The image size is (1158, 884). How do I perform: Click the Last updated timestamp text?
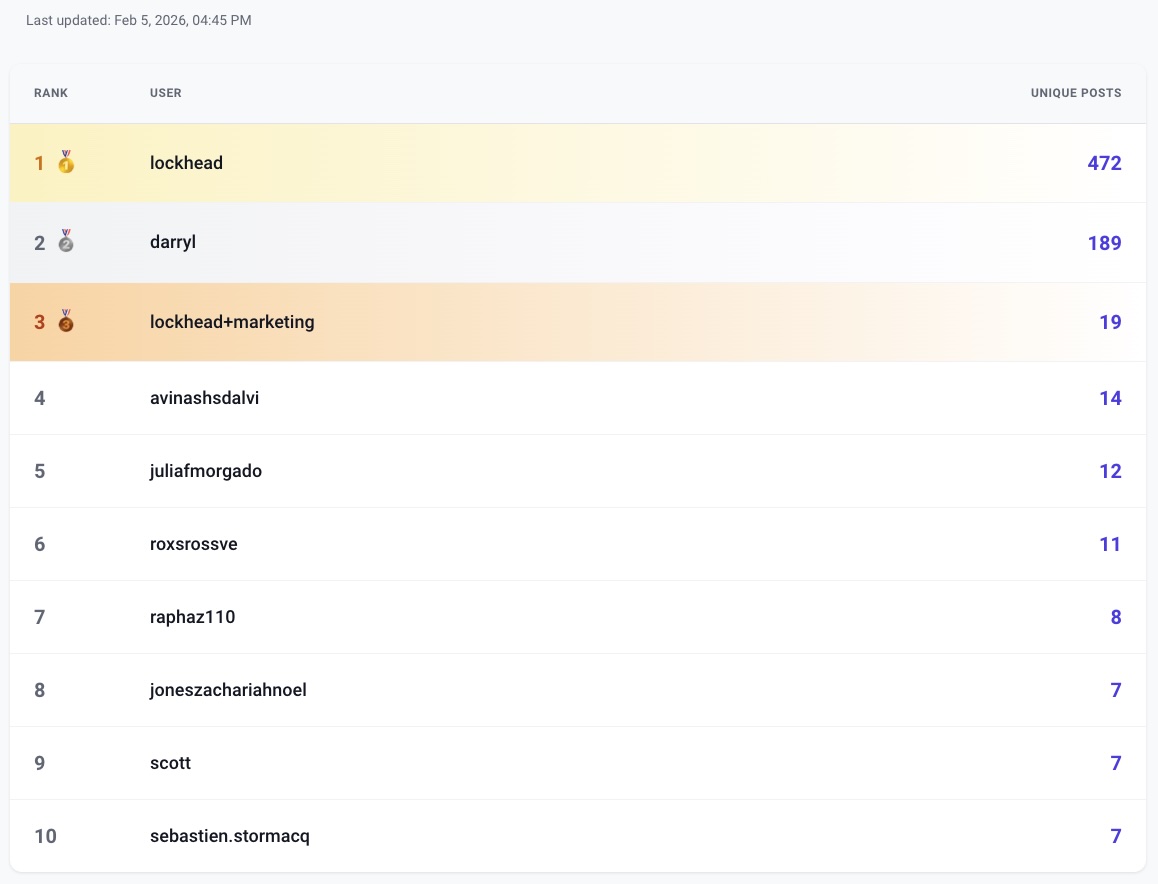139,20
